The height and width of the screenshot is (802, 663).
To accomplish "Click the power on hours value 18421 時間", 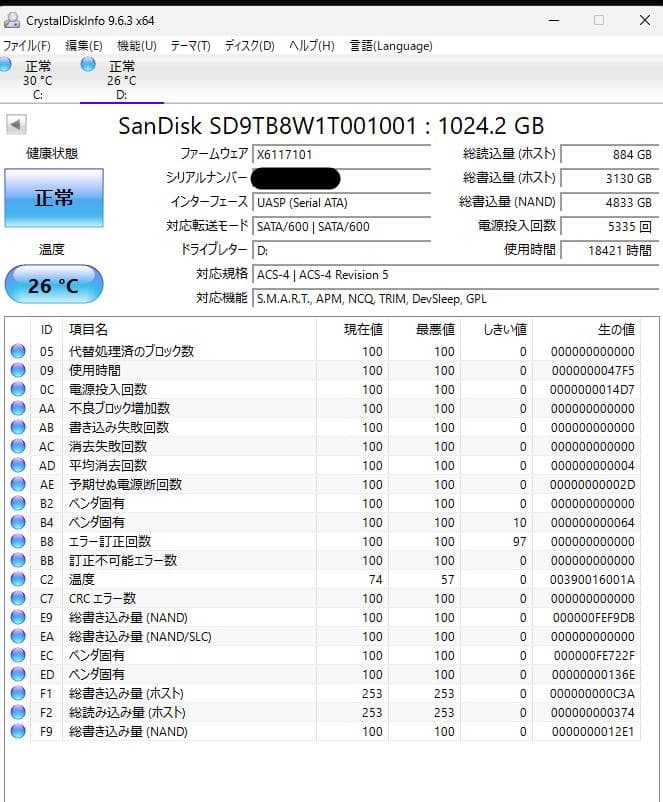I will [x=610, y=251].
